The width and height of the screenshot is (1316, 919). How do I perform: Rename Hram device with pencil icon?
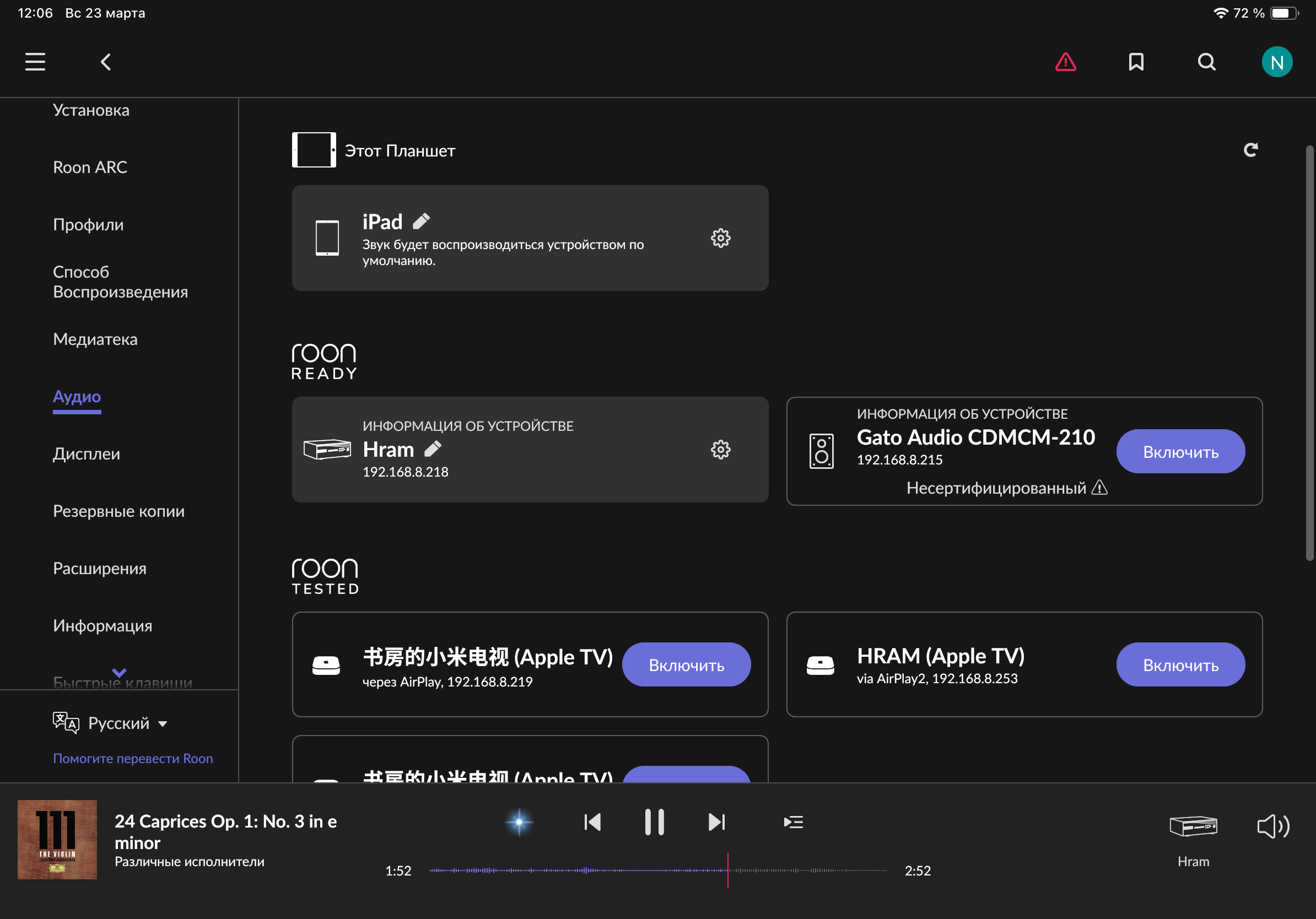433,448
